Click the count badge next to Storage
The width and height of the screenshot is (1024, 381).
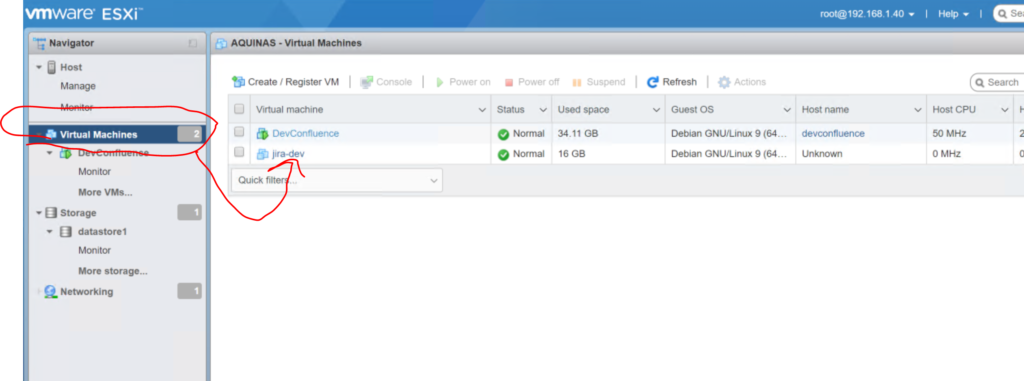coord(189,213)
